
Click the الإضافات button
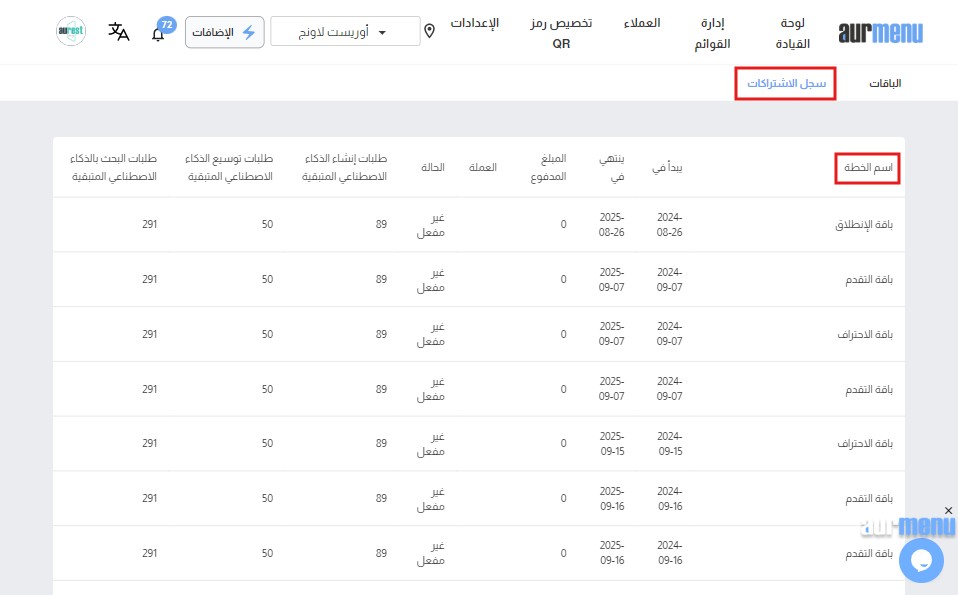pos(225,32)
